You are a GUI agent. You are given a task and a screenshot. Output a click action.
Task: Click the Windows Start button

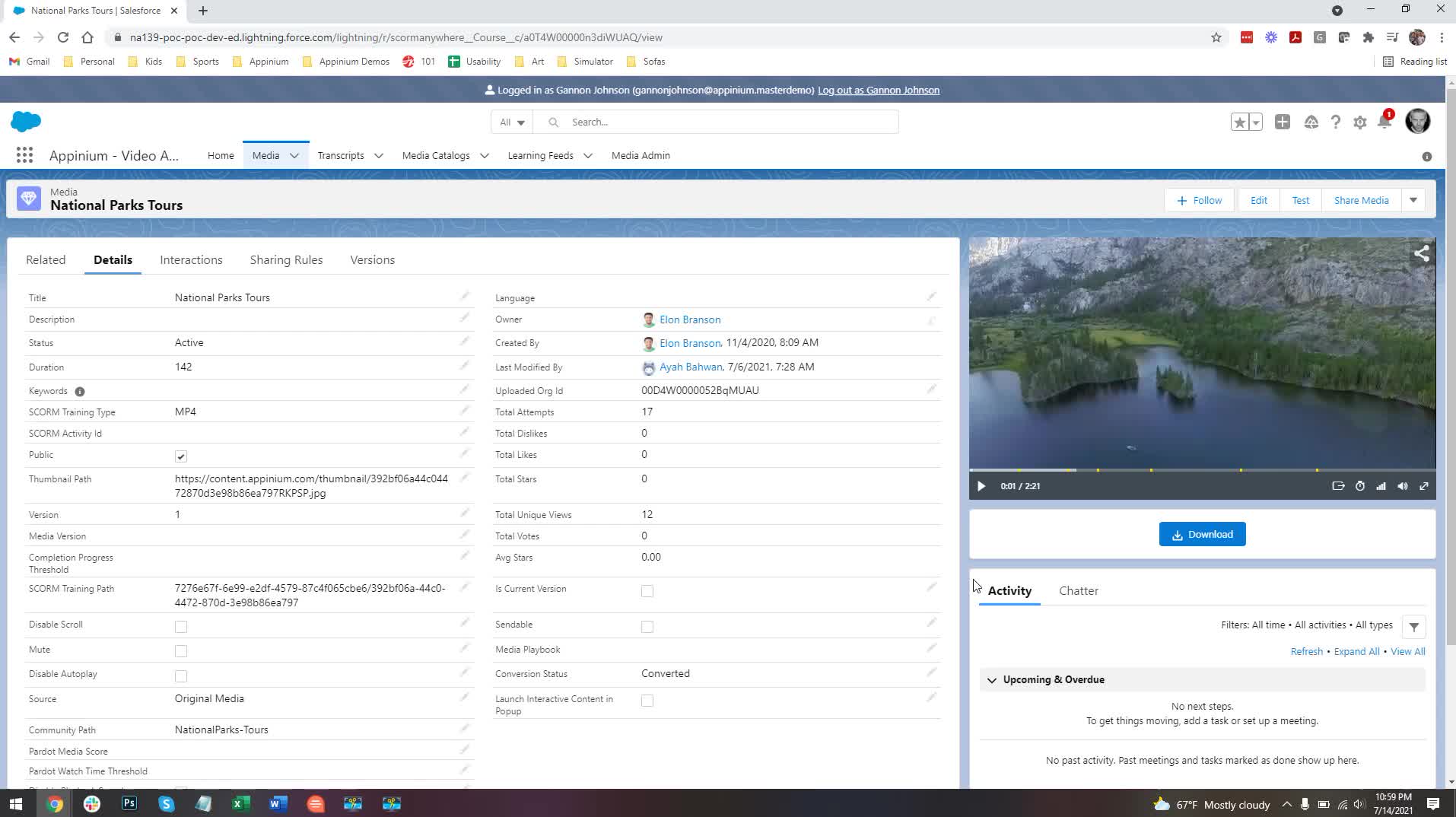16,803
